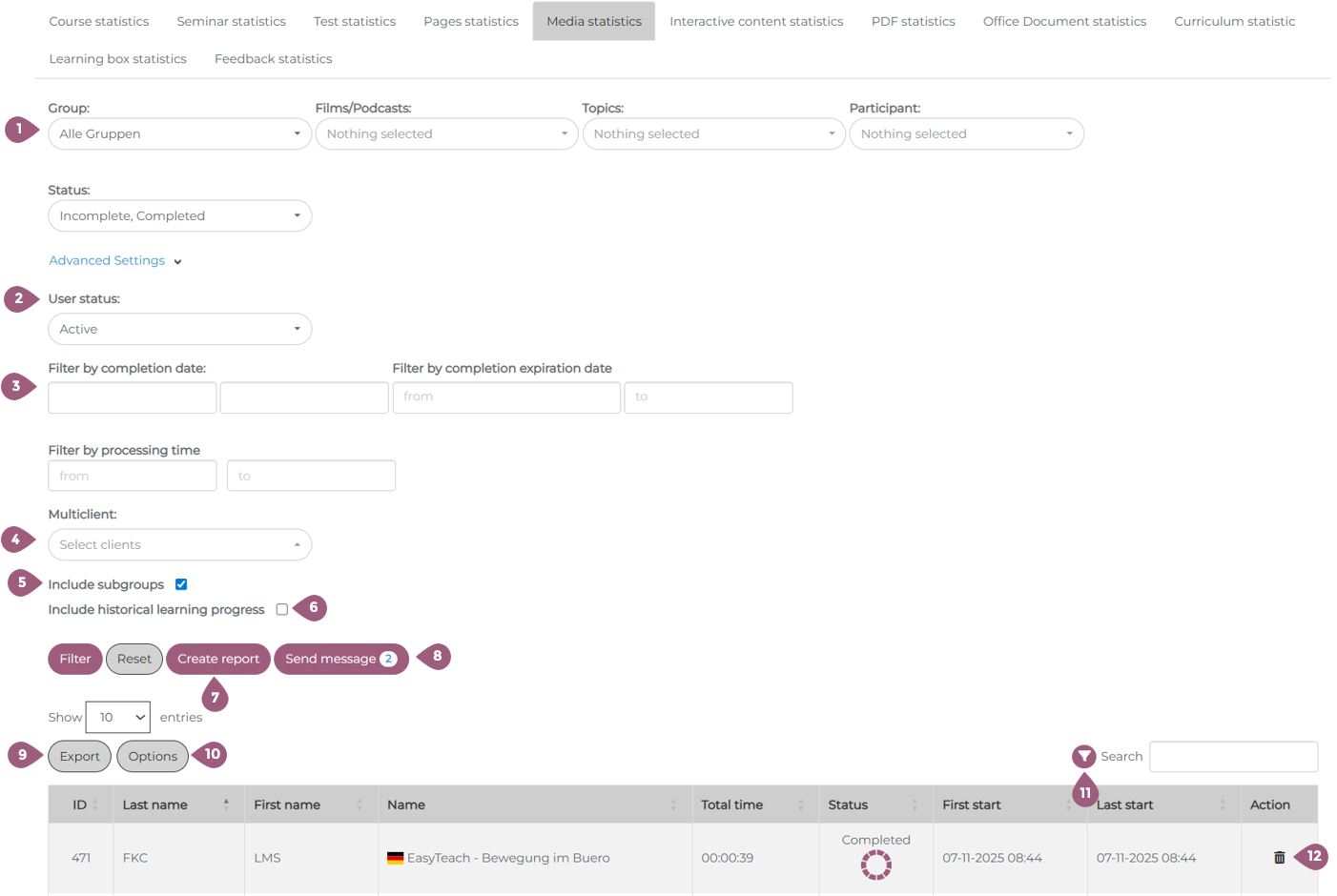Click sort arrows on Total time column

coord(800,805)
